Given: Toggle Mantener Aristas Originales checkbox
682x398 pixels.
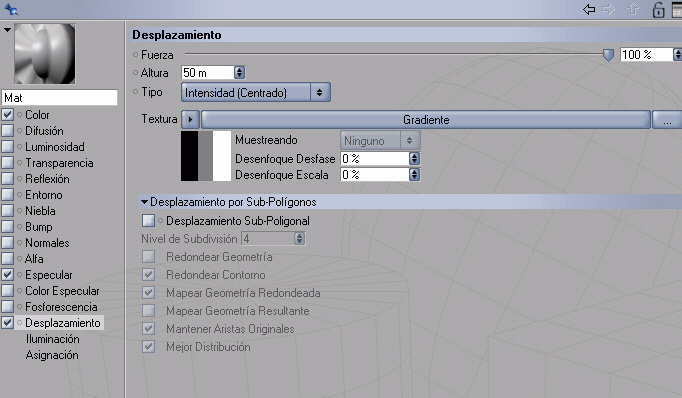Looking at the screenshot, I should pos(148,328).
